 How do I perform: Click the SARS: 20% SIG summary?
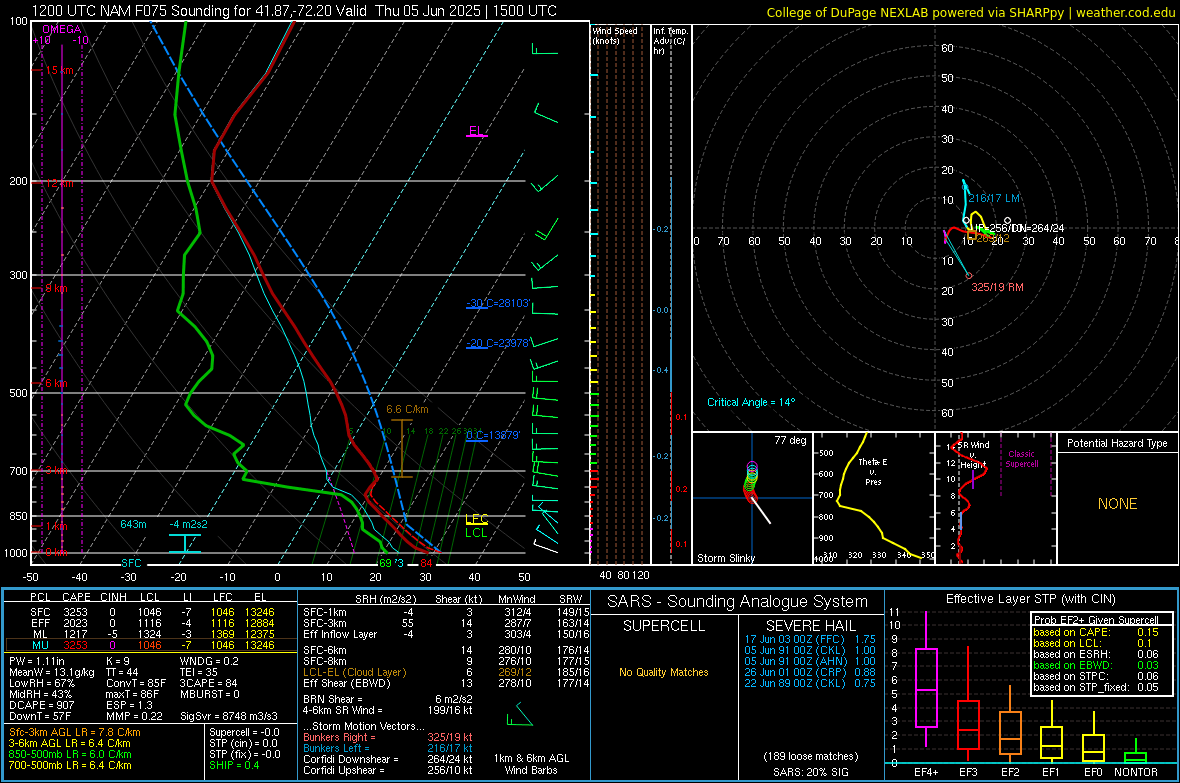point(810,772)
